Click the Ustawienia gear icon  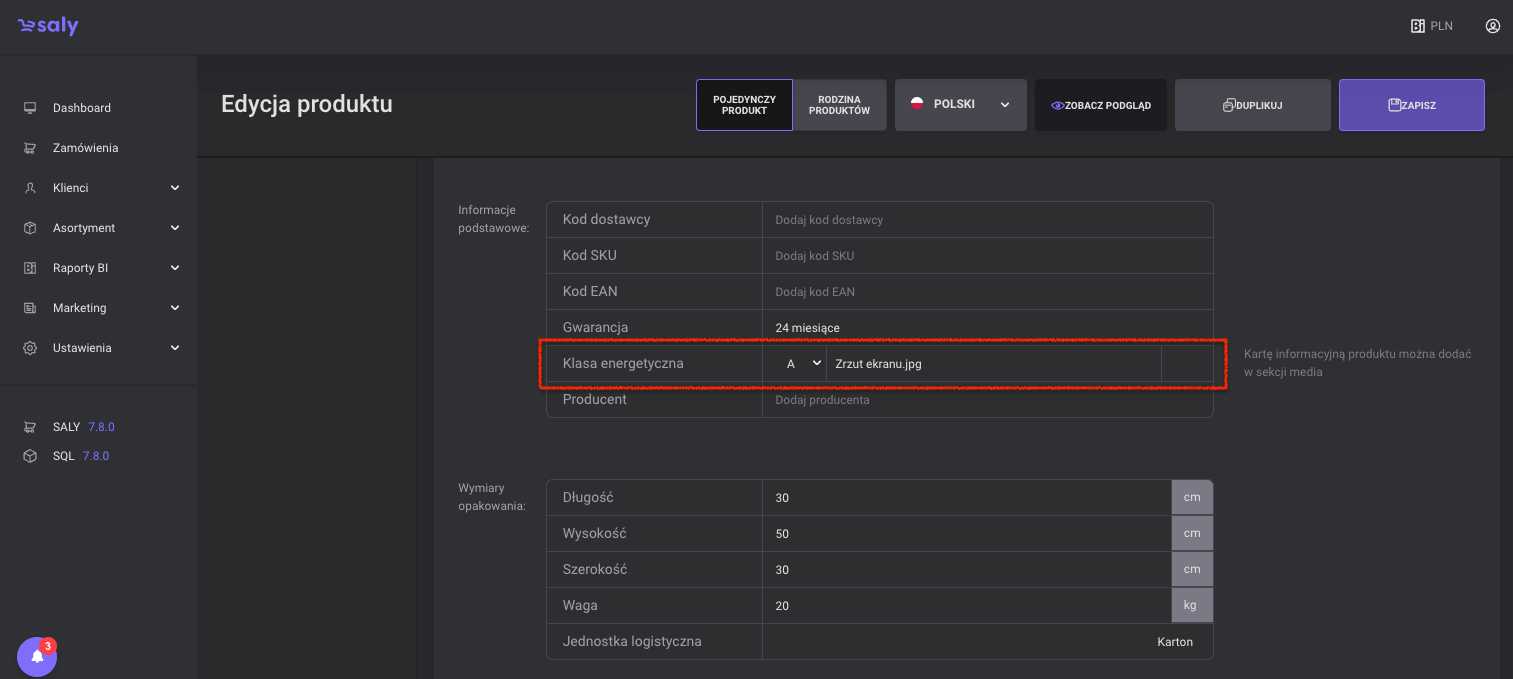(30, 348)
